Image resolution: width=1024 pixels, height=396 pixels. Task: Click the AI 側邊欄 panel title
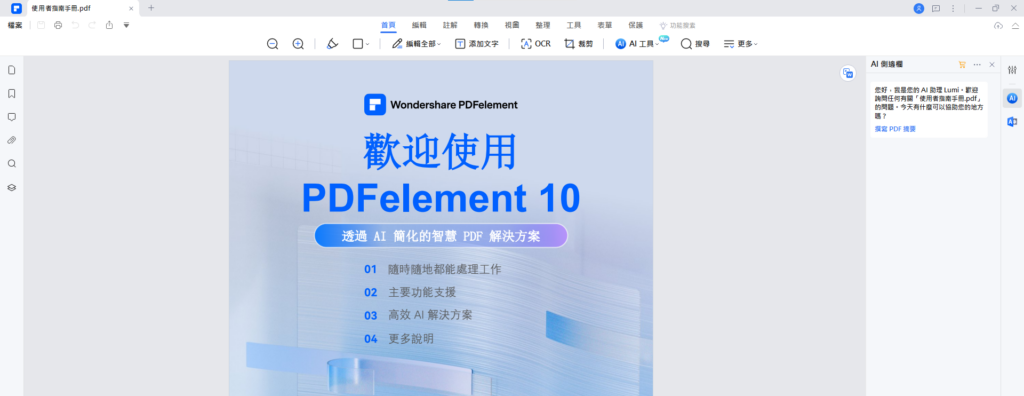[x=887, y=64]
